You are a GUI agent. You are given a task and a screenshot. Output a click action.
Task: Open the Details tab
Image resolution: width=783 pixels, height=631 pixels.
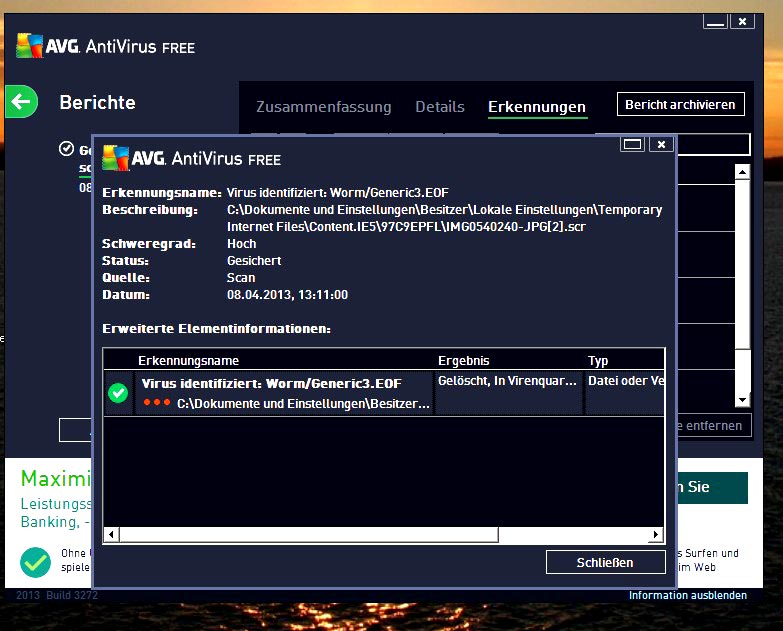coord(440,107)
